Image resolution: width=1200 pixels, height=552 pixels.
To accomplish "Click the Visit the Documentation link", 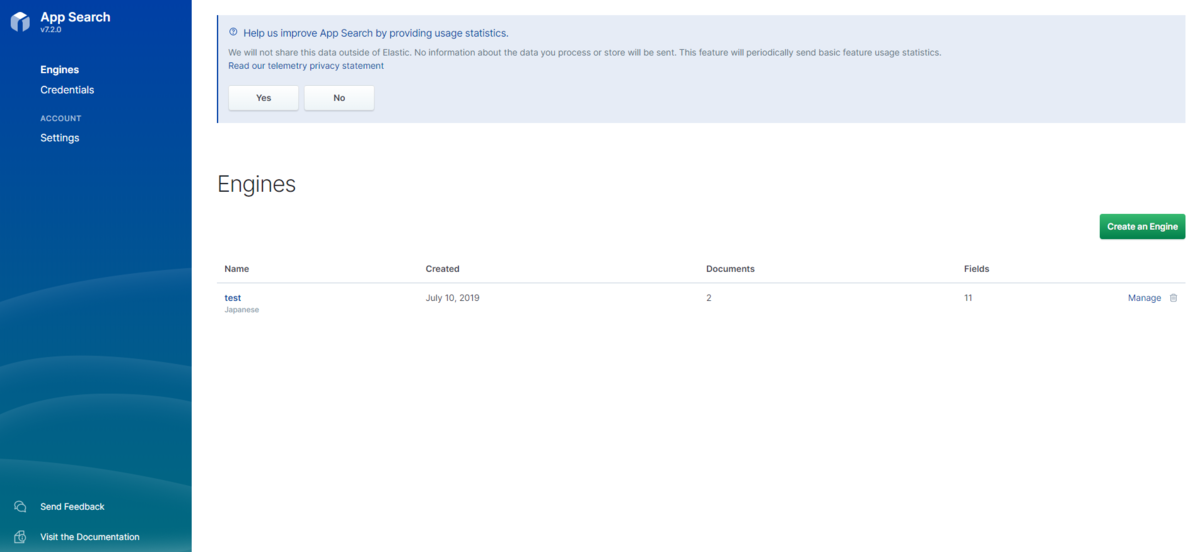I will (90, 537).
